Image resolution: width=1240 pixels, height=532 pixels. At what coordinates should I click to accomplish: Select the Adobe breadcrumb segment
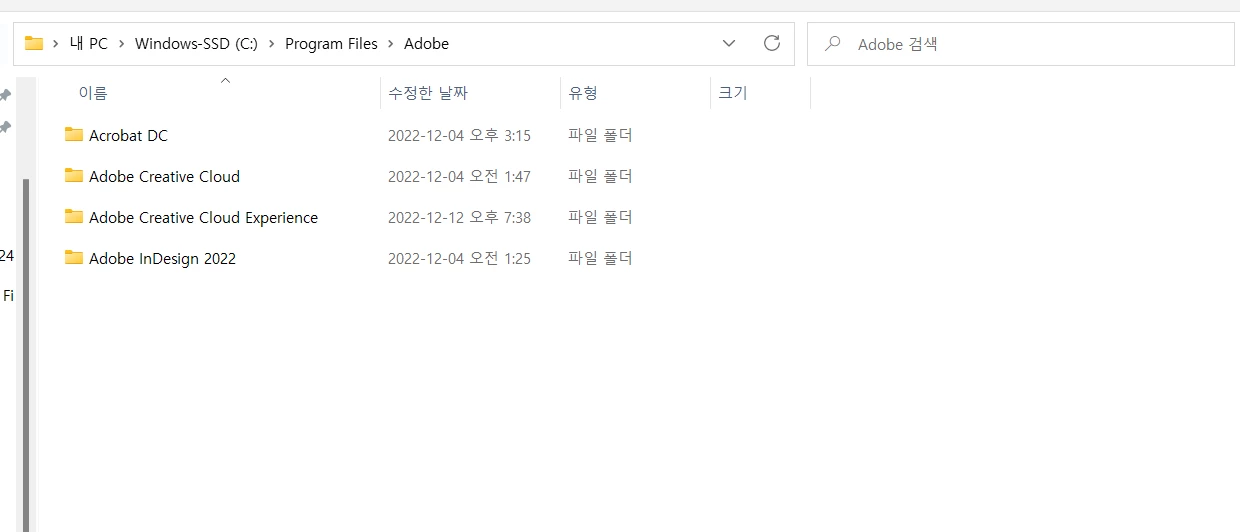[x=426, y=44]
